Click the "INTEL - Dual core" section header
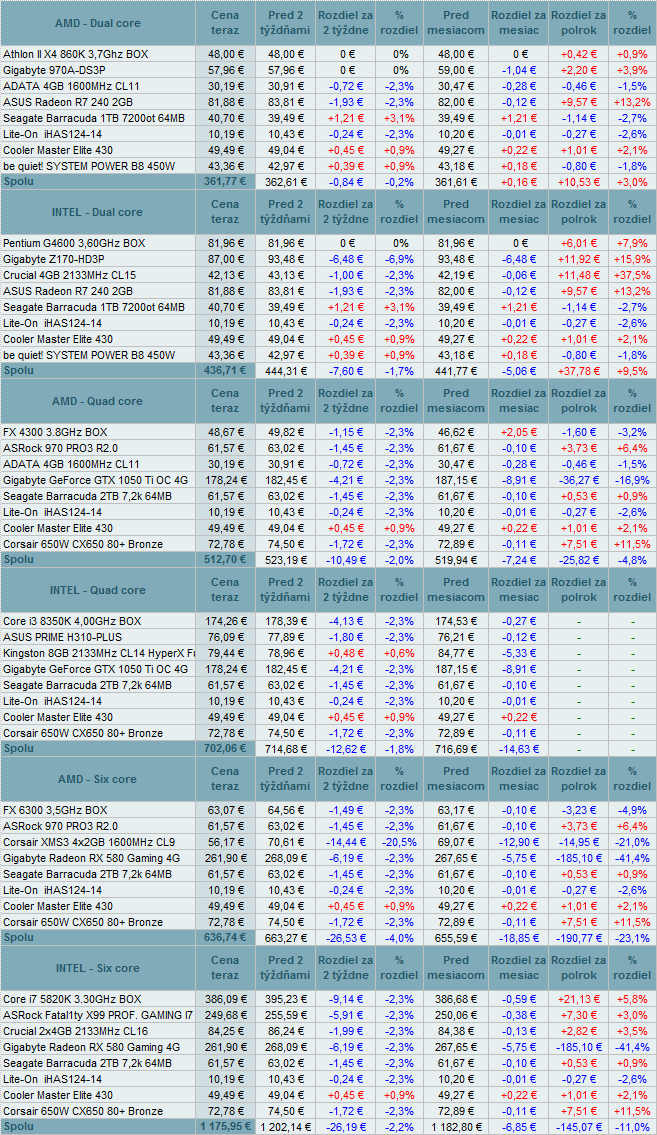Image resolution: width=657 pixels, height=1135 pixels. tap(98, 212)
